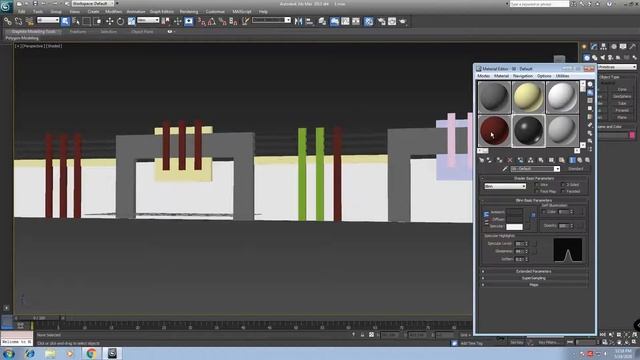Click the Cone primitive button
The image size is (640, 360).
622,89
